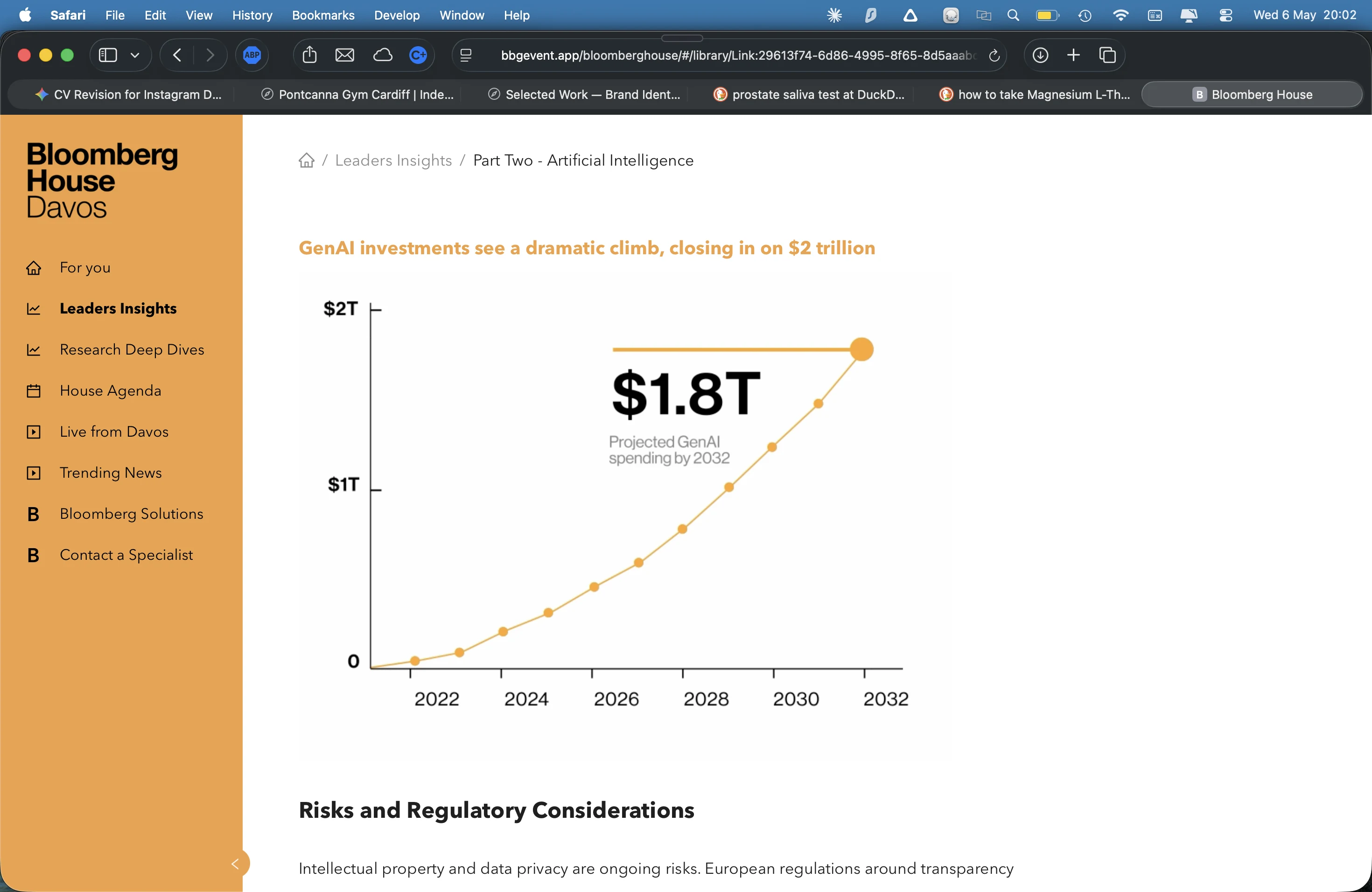Viewport: 1372px width, 892px height.
Task: Open a new tab with plus button
Action: pos(1073,56)
